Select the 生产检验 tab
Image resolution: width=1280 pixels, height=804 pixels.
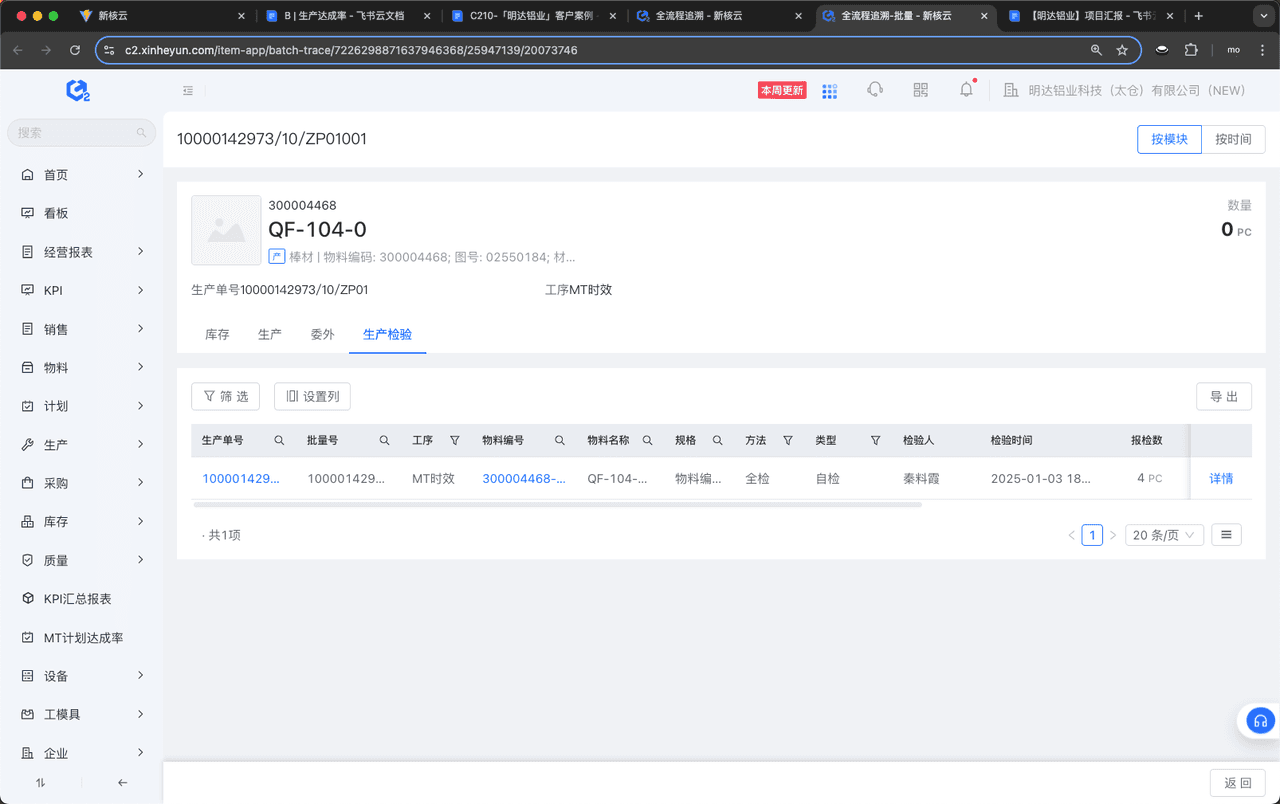(387, 334)
